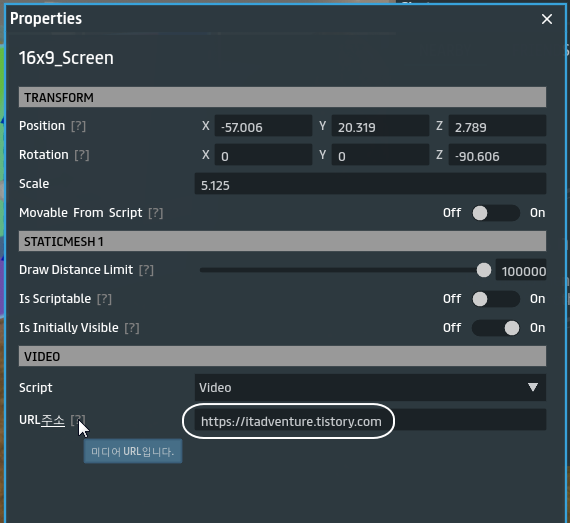Open the Is Initially Visible help icon
Viewport: 570px width, 523px height.
pos(132,328)
